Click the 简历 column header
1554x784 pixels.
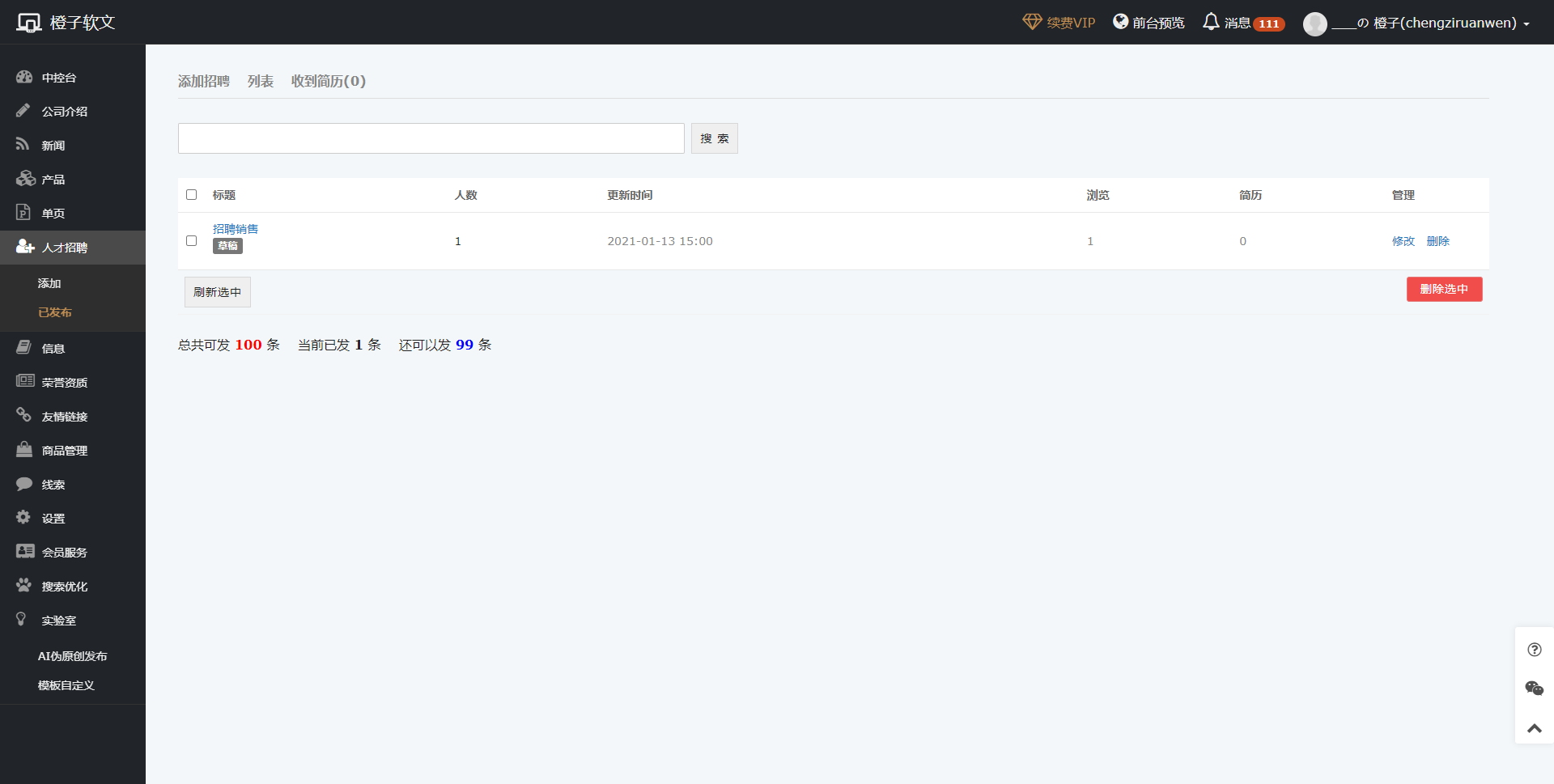pos(1250,195)
